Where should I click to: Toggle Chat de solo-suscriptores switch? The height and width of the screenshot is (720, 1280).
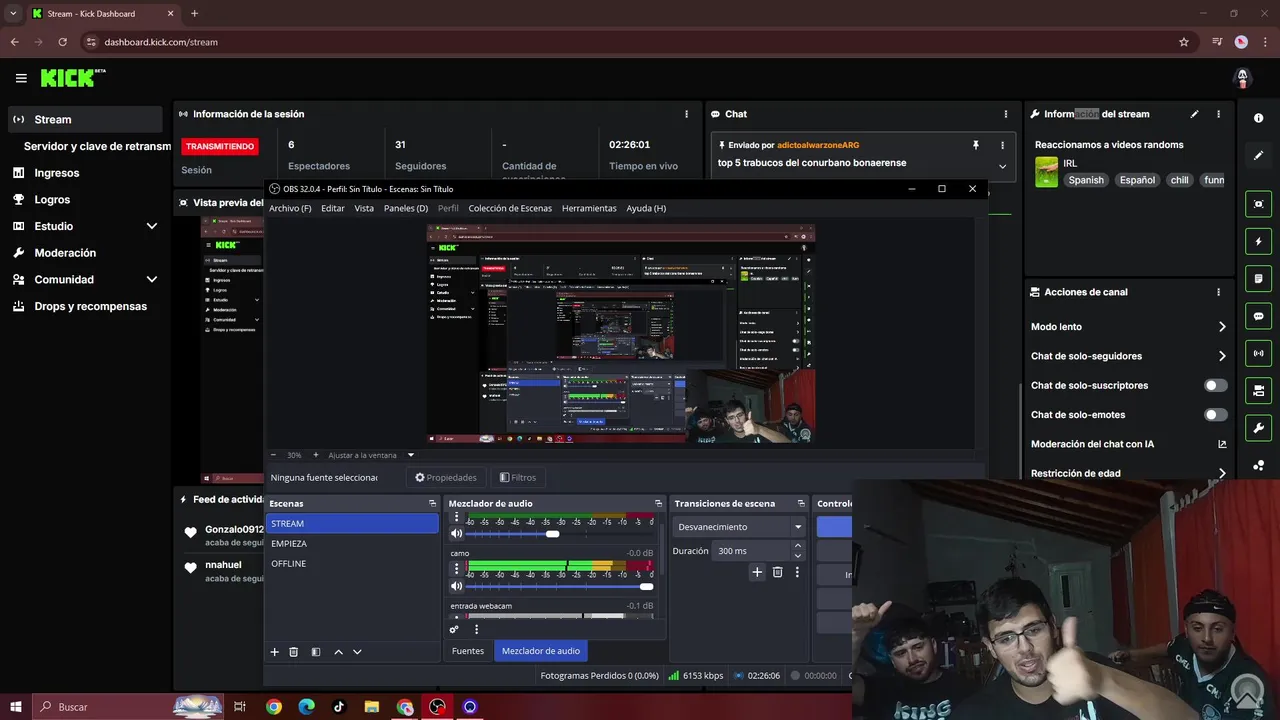pyautogui.click(x=1215, y=385)
